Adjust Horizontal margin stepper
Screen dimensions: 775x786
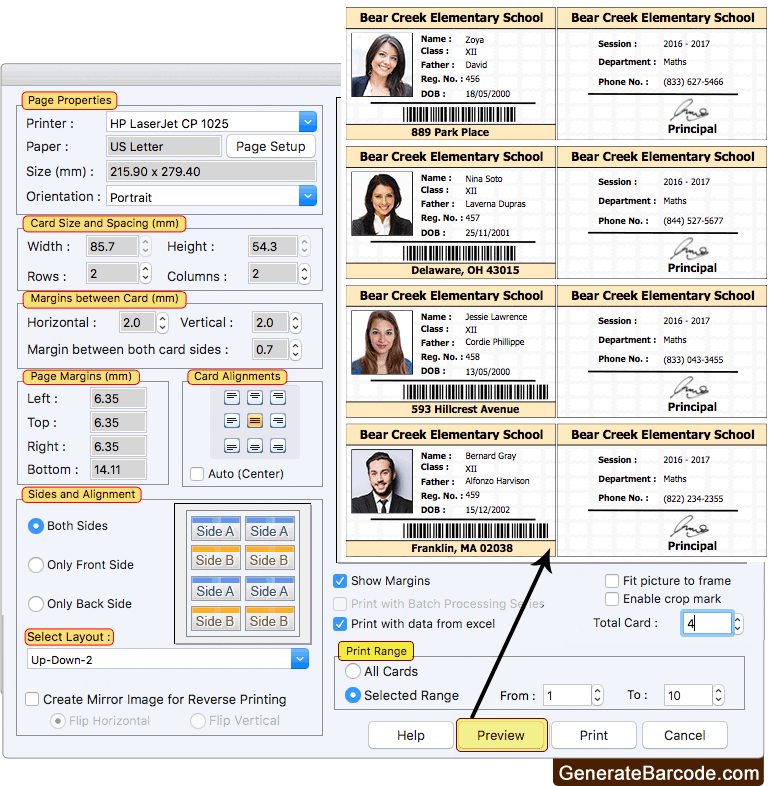pos(162,323)
